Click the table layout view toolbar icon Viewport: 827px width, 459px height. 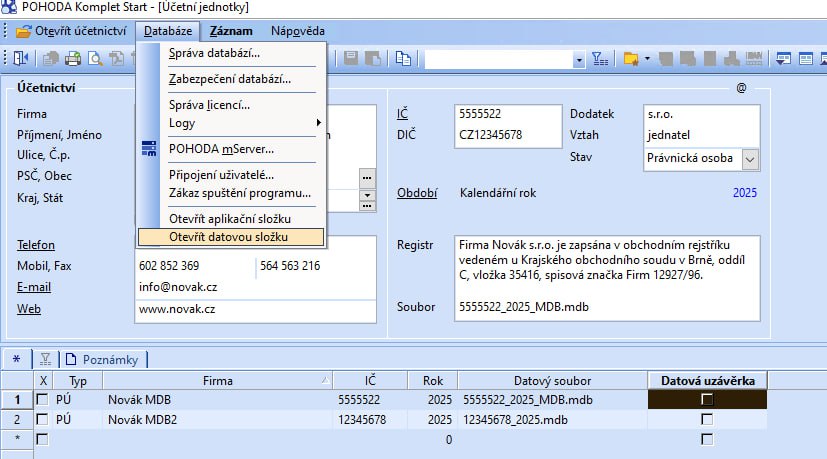(805, 59)
